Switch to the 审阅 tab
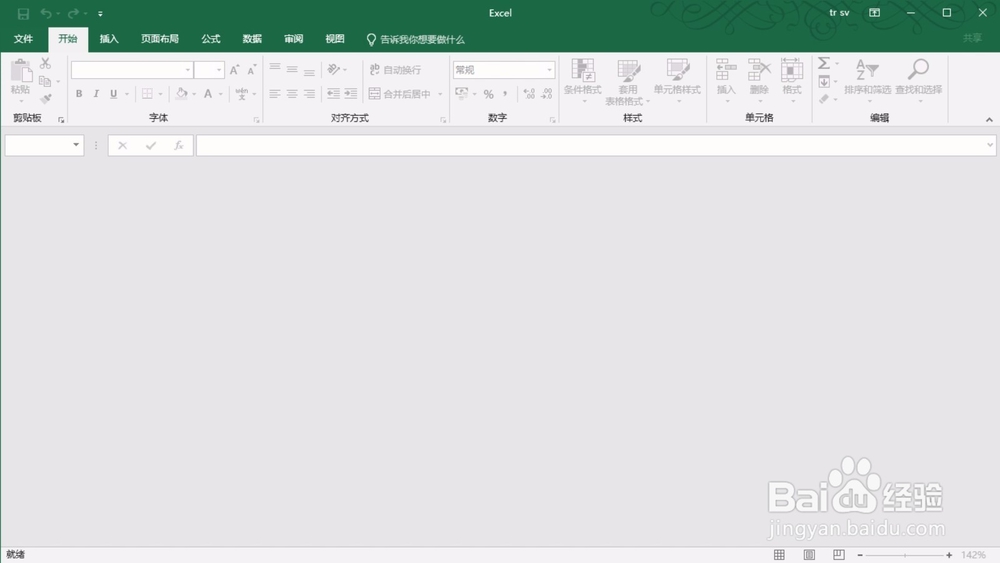The height and width of the screenshot is (563, 1000). 294,40
